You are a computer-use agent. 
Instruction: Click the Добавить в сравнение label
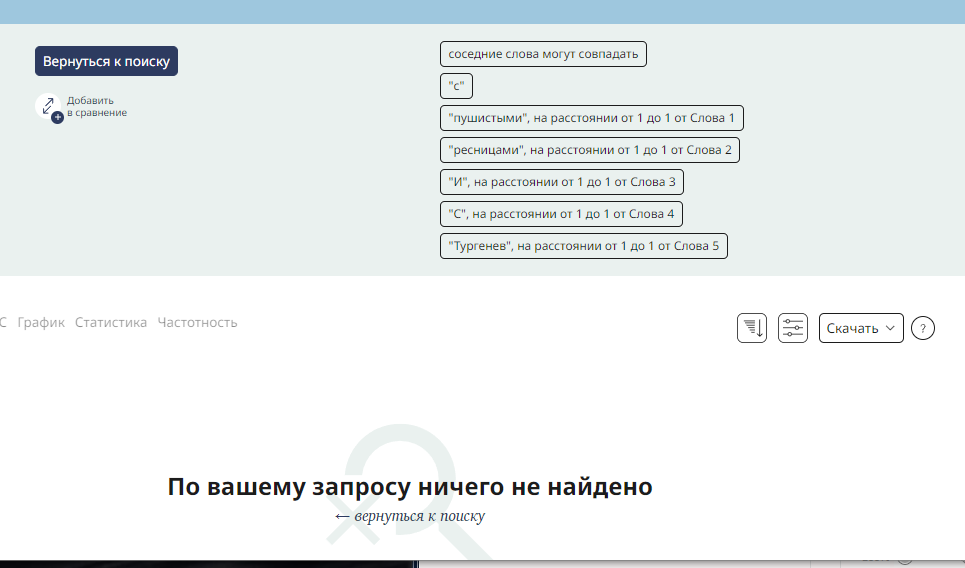[x=96, y=106]
